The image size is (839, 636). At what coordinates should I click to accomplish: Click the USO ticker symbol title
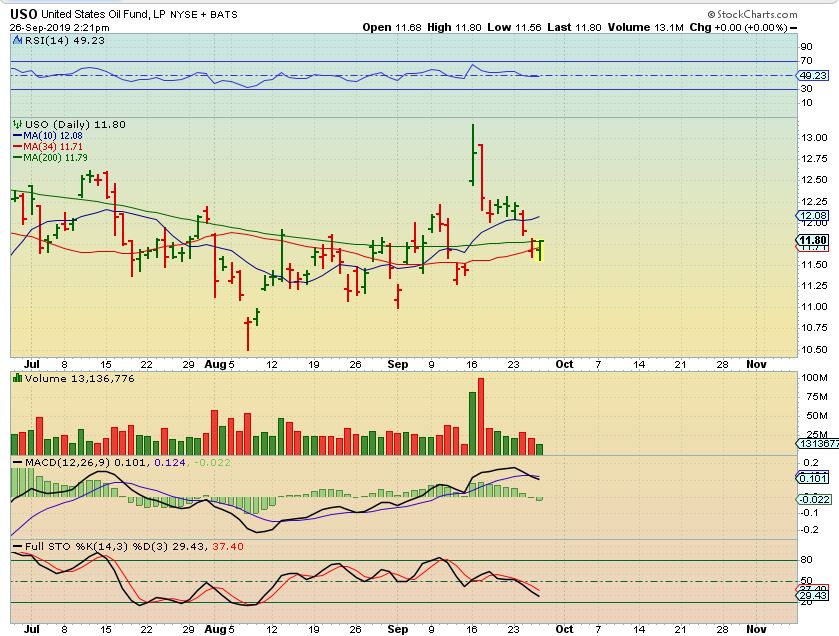pyautogui.click(x=24, y=14)
